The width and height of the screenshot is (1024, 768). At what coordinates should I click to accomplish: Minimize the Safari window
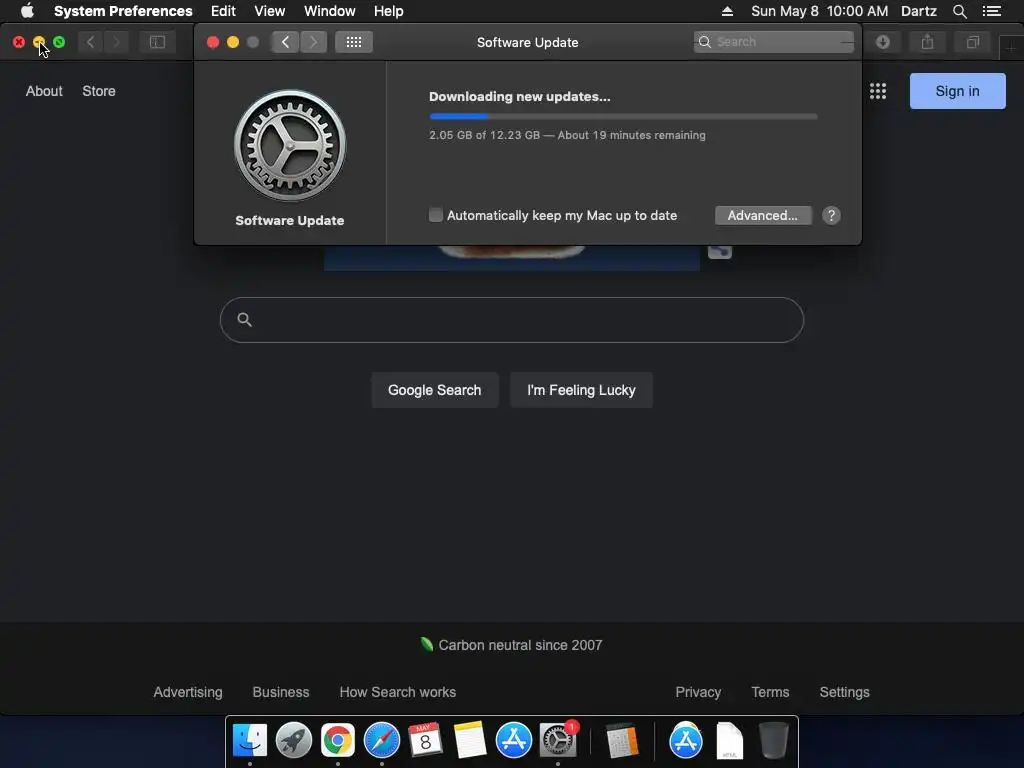39,42
